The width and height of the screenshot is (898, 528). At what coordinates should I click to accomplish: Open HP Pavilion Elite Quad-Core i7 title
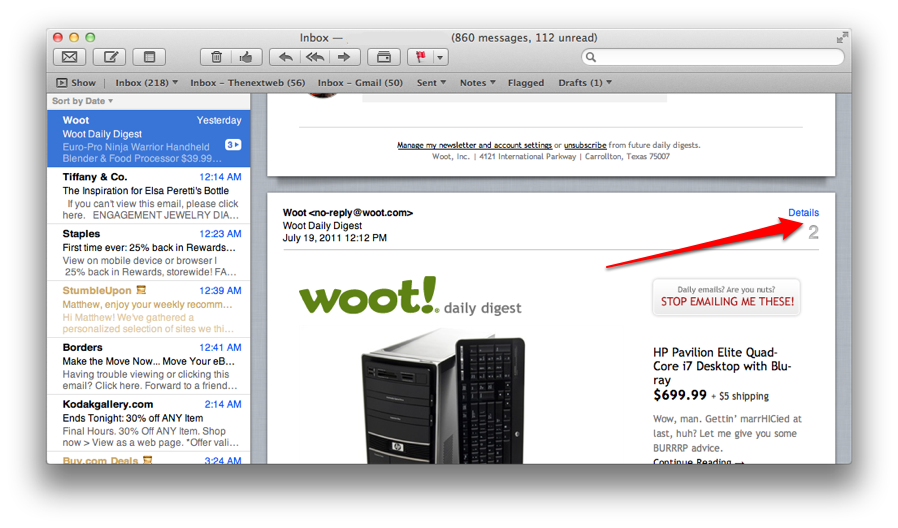722,366
